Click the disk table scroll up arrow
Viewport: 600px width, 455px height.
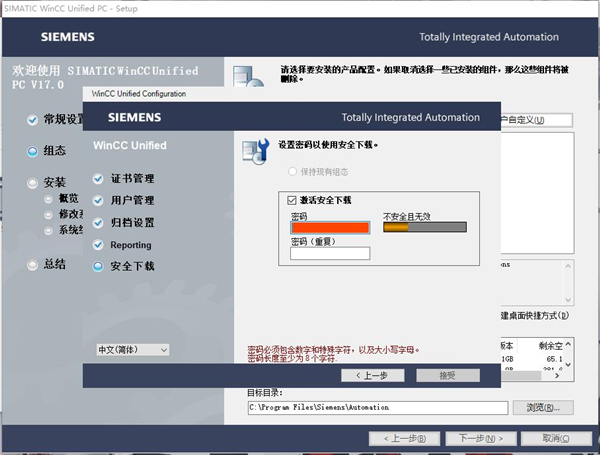click(568, 344)
